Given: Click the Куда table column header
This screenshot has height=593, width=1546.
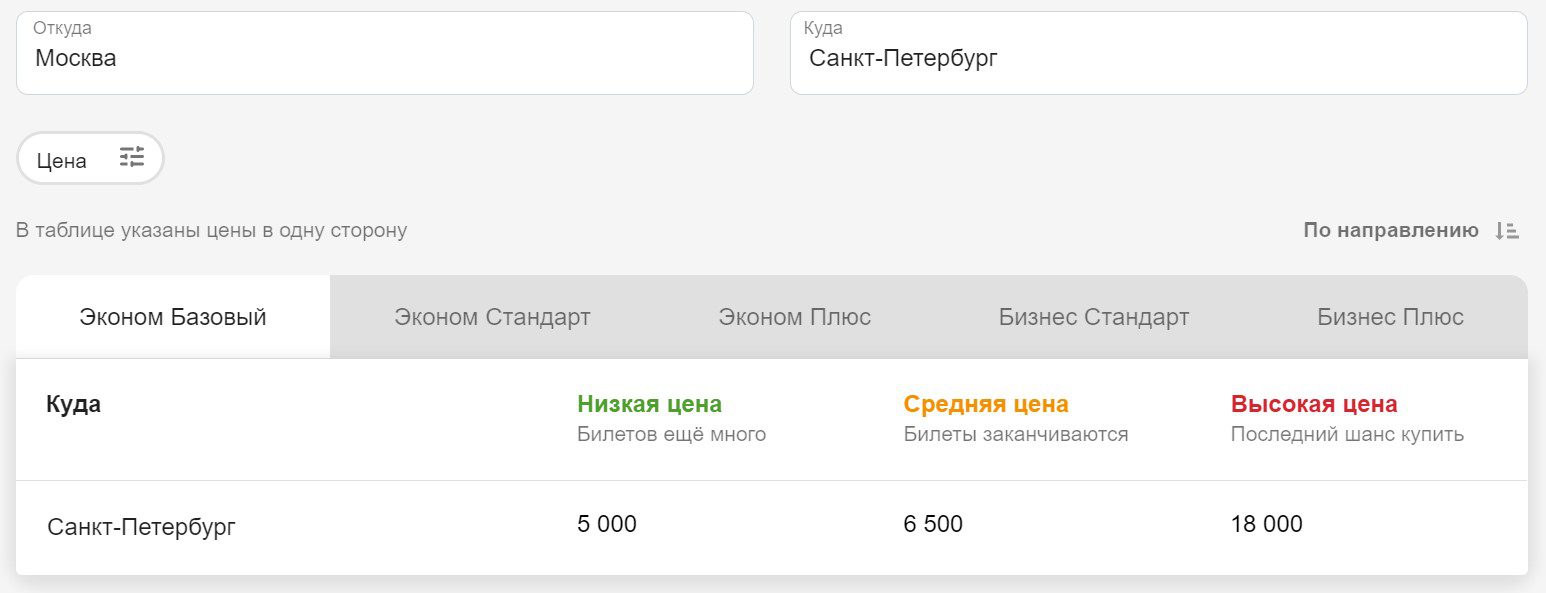Looking at the screenshot, I should coord(74,404).
